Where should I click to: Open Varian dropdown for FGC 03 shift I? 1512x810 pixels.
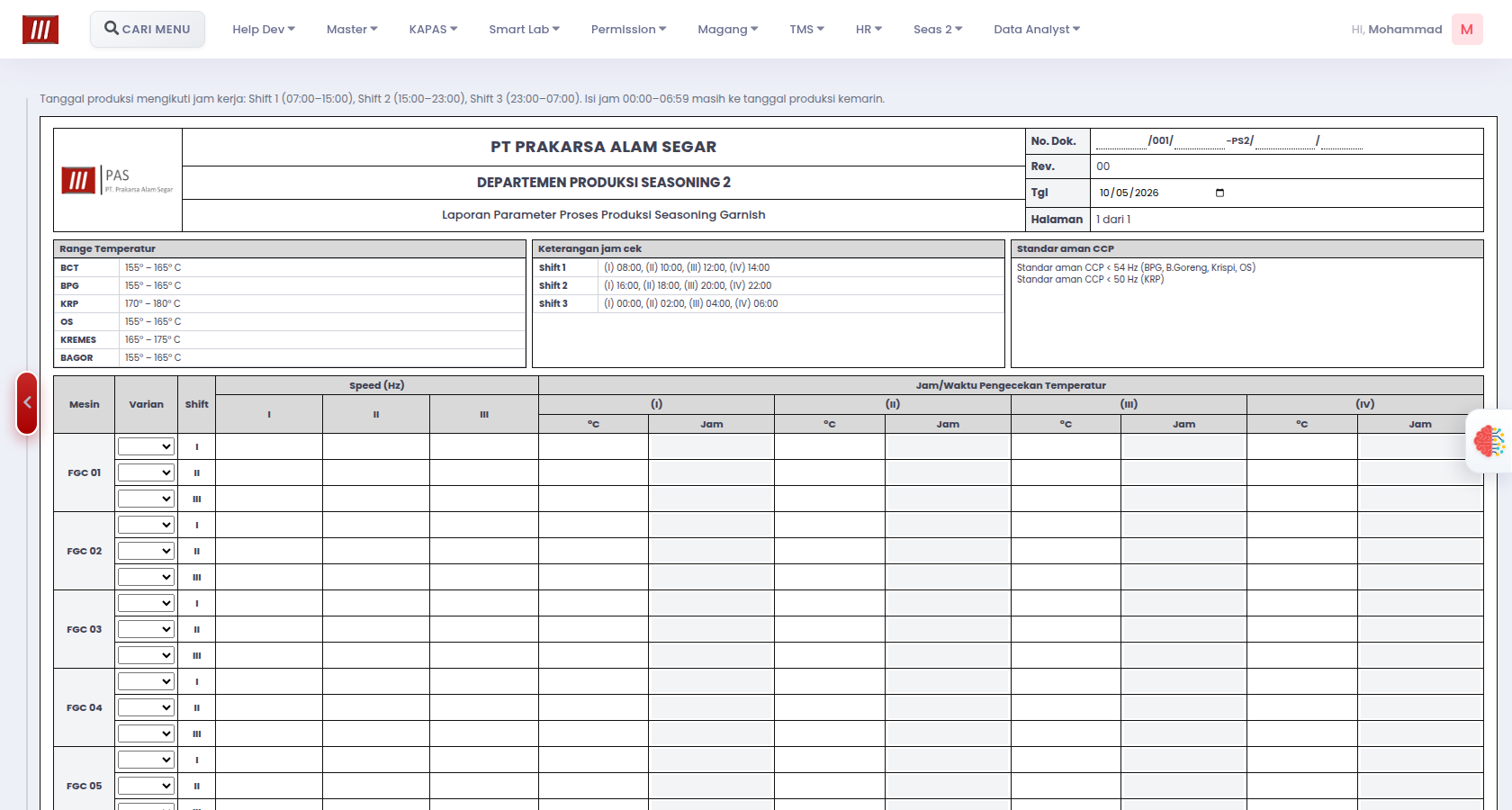coord(146,603)
